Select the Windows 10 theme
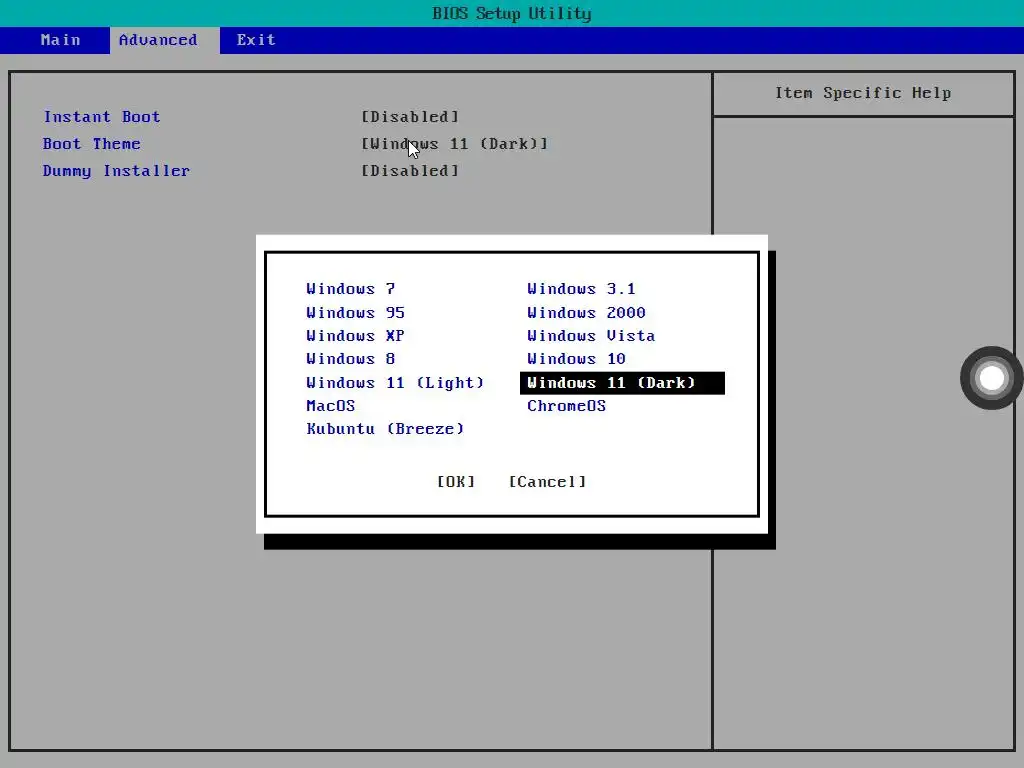The image size is (1024, 768). 576,359
